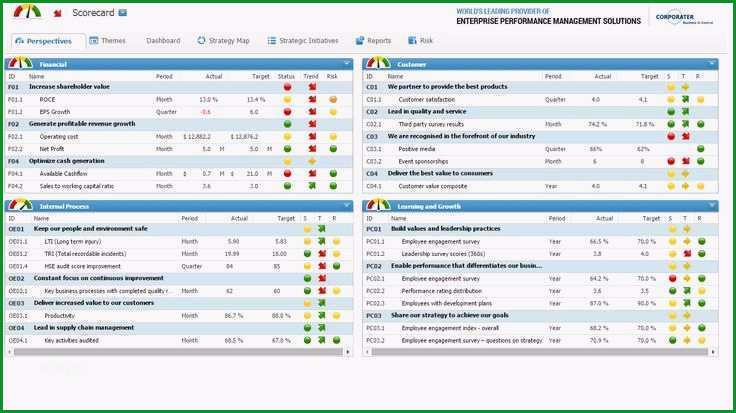Click green trend arrow for Performance rating distribution
The width and height of the screenshot is (736, 413).
pyautogui.click(x=687, y=291)
